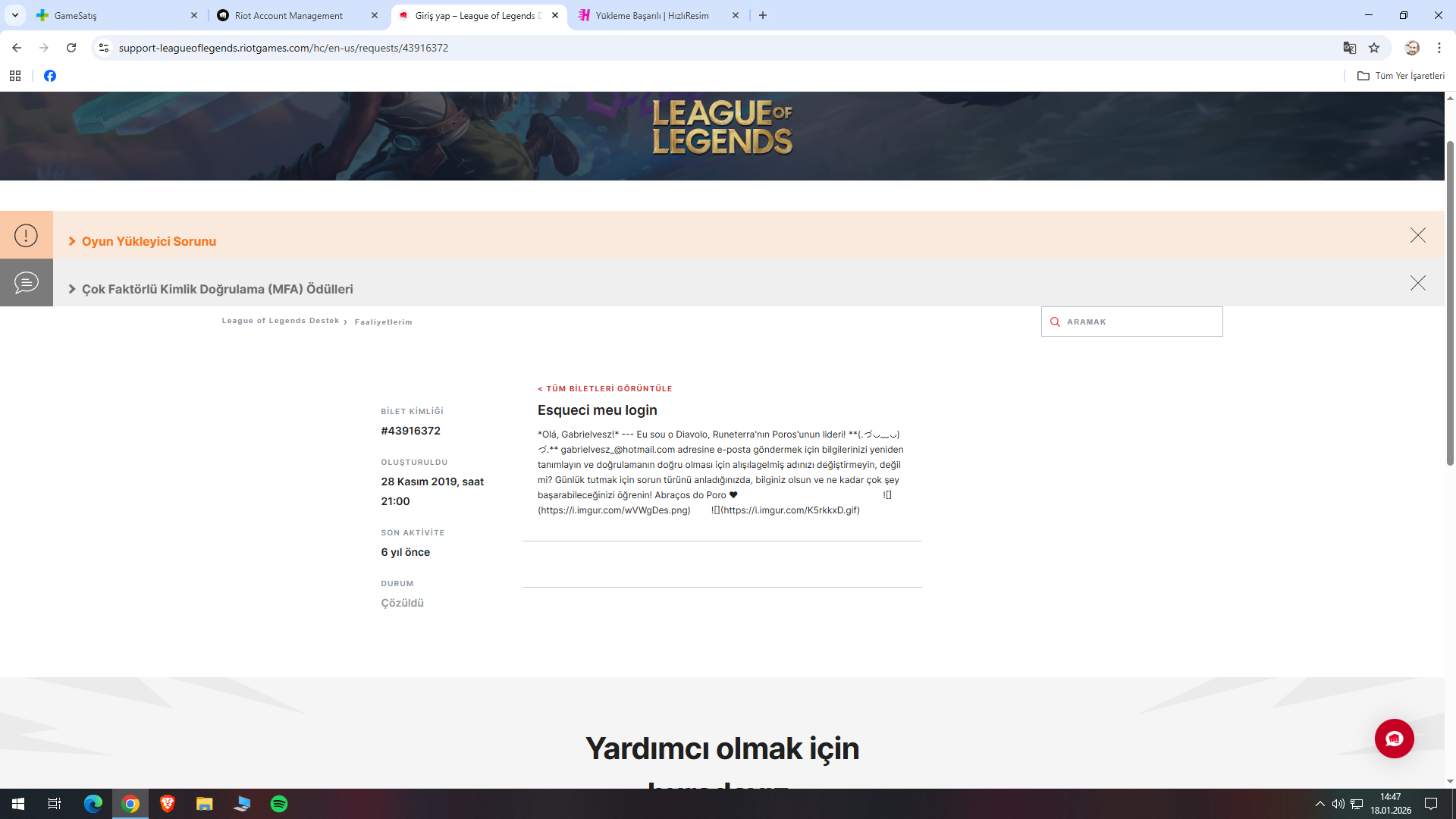Open the Chrome apps grid shortcut
This screenshot has width=1456, height=819.
pos(15,76)
